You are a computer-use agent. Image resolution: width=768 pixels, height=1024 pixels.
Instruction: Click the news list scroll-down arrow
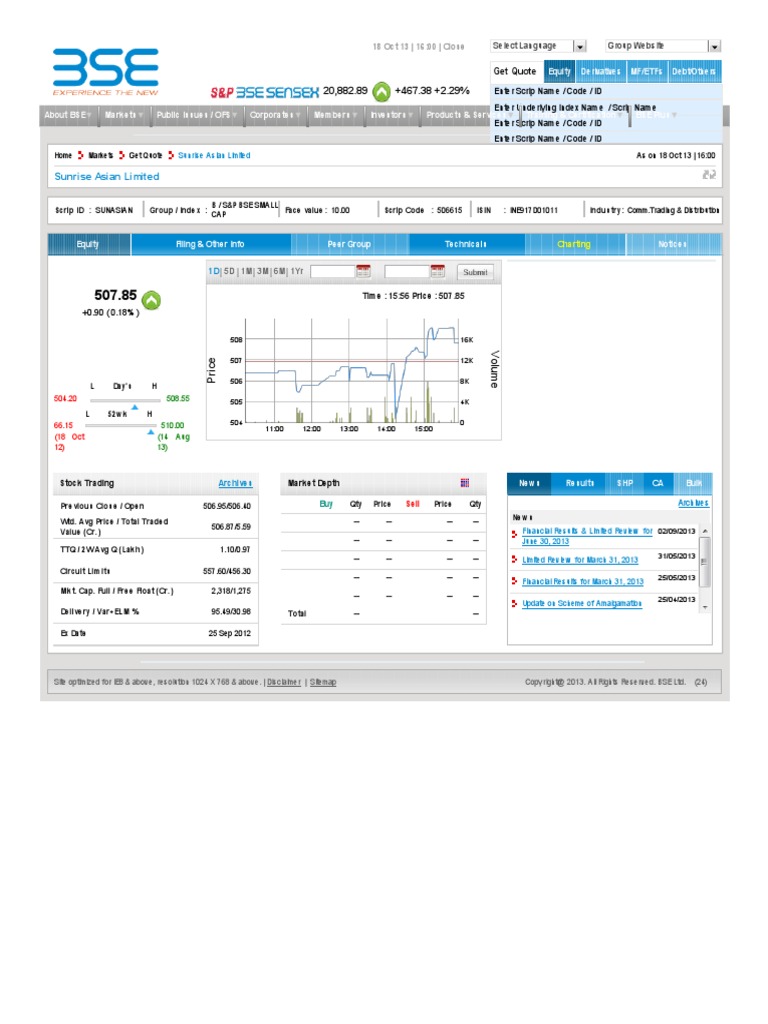[705, 607]
